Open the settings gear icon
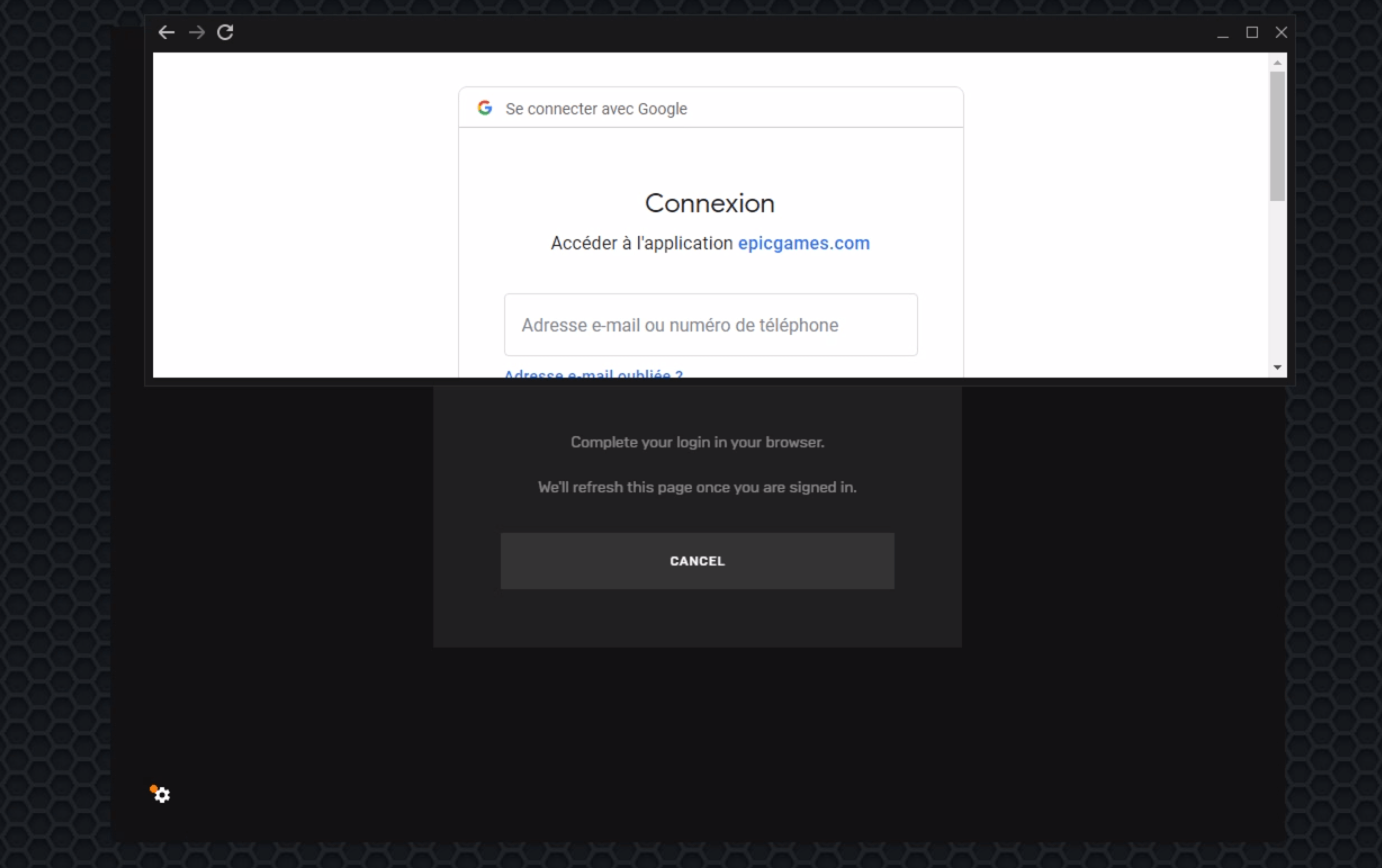Screen dimensions: 1382x868 pyautogui.click(x=162, y=794)
